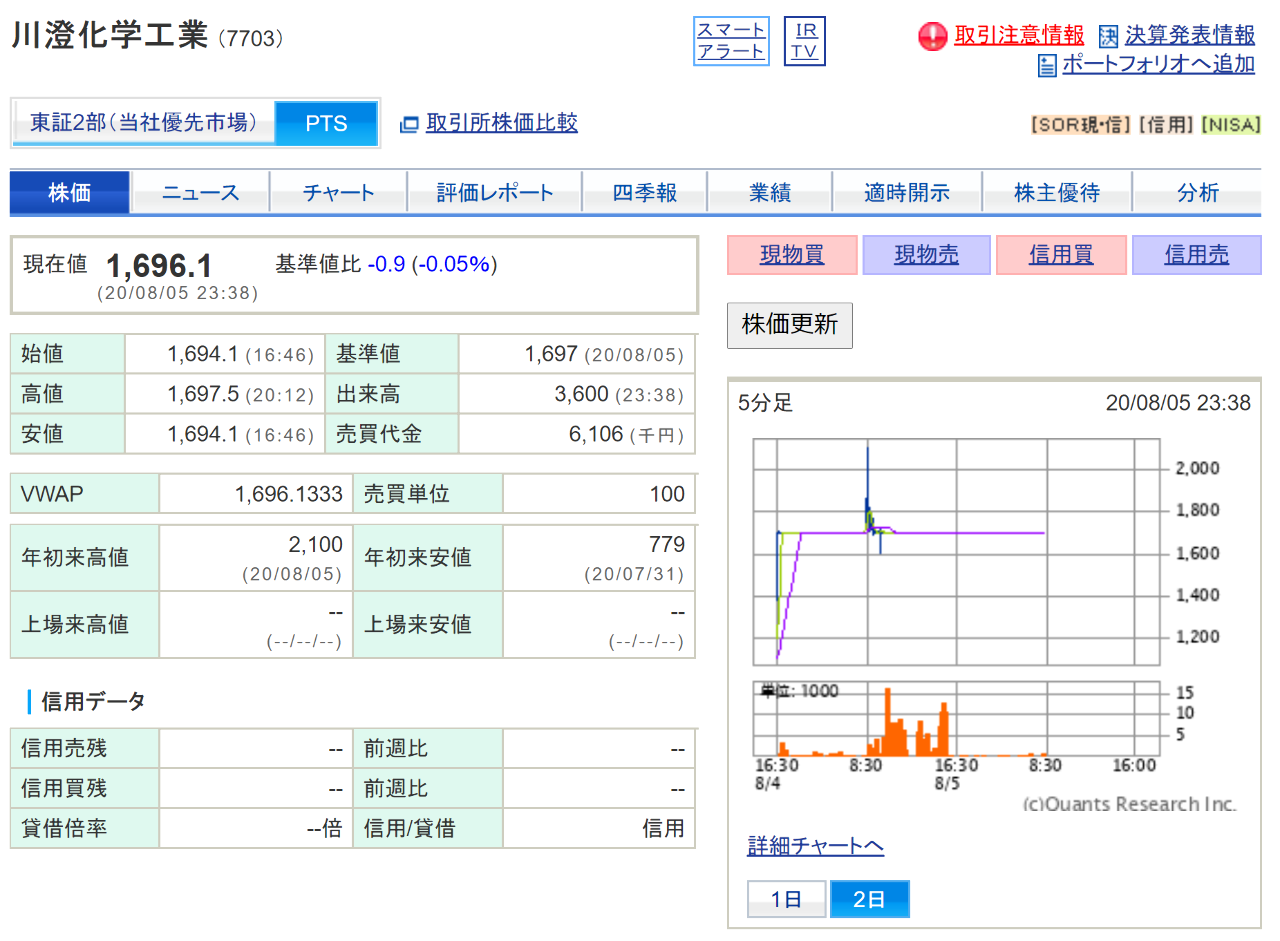This screenshot has height=941, width=1280.
Task: Select the 2日 chart range
Action: [x=869, y=899]
